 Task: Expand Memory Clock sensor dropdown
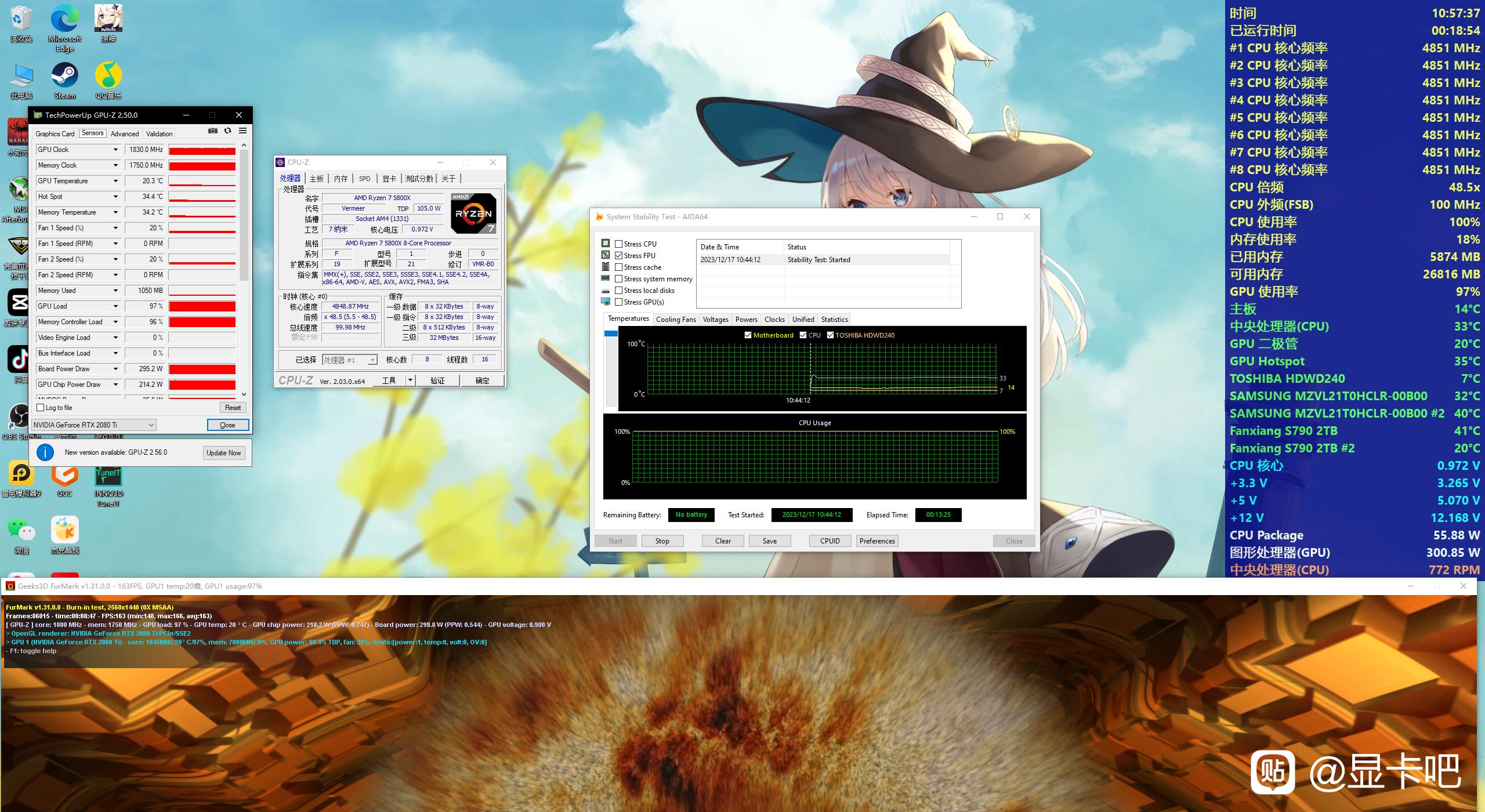coord(115,165)
